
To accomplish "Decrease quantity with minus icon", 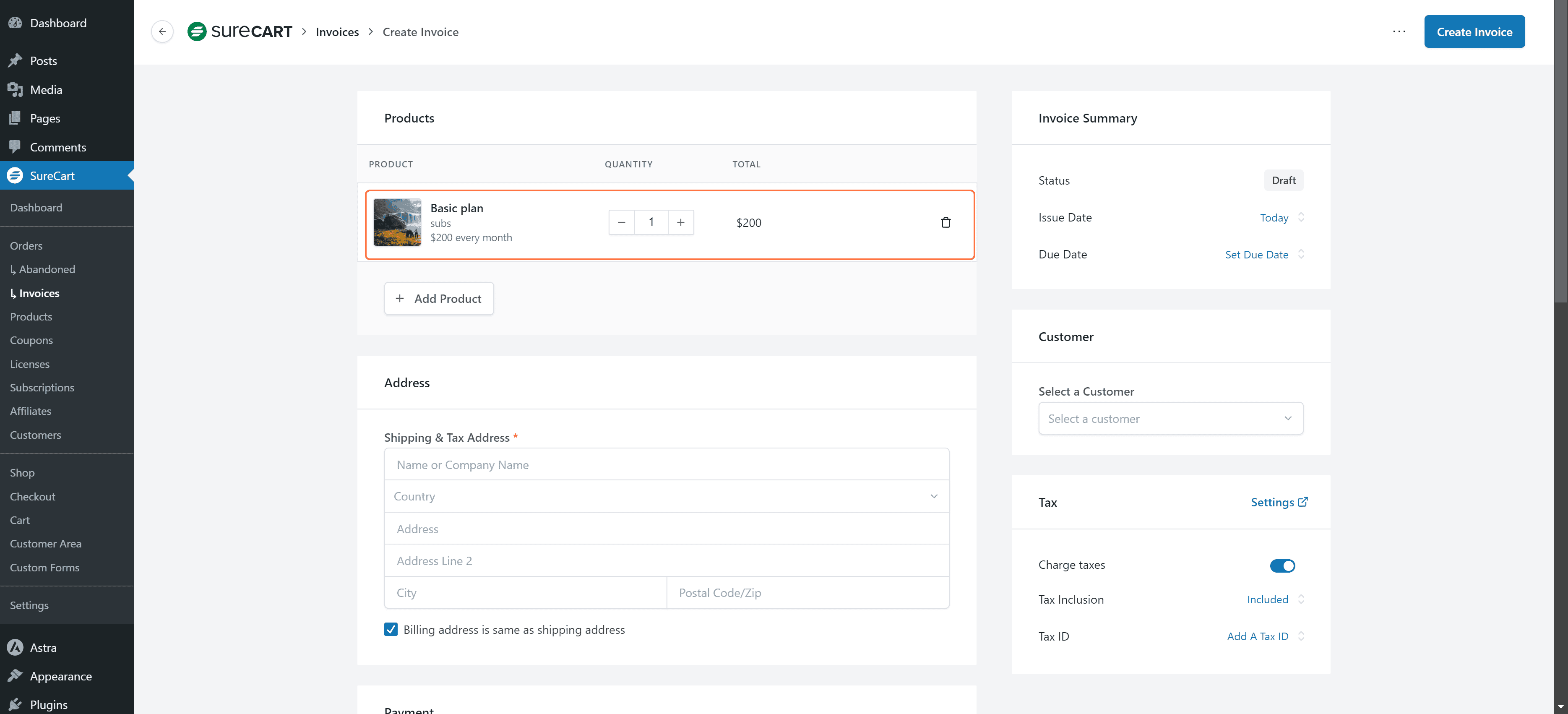I will click(622, 222).
